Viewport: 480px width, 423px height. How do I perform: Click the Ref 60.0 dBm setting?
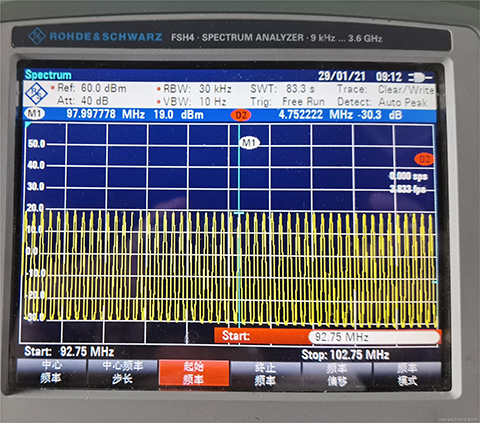pos(89,88)
